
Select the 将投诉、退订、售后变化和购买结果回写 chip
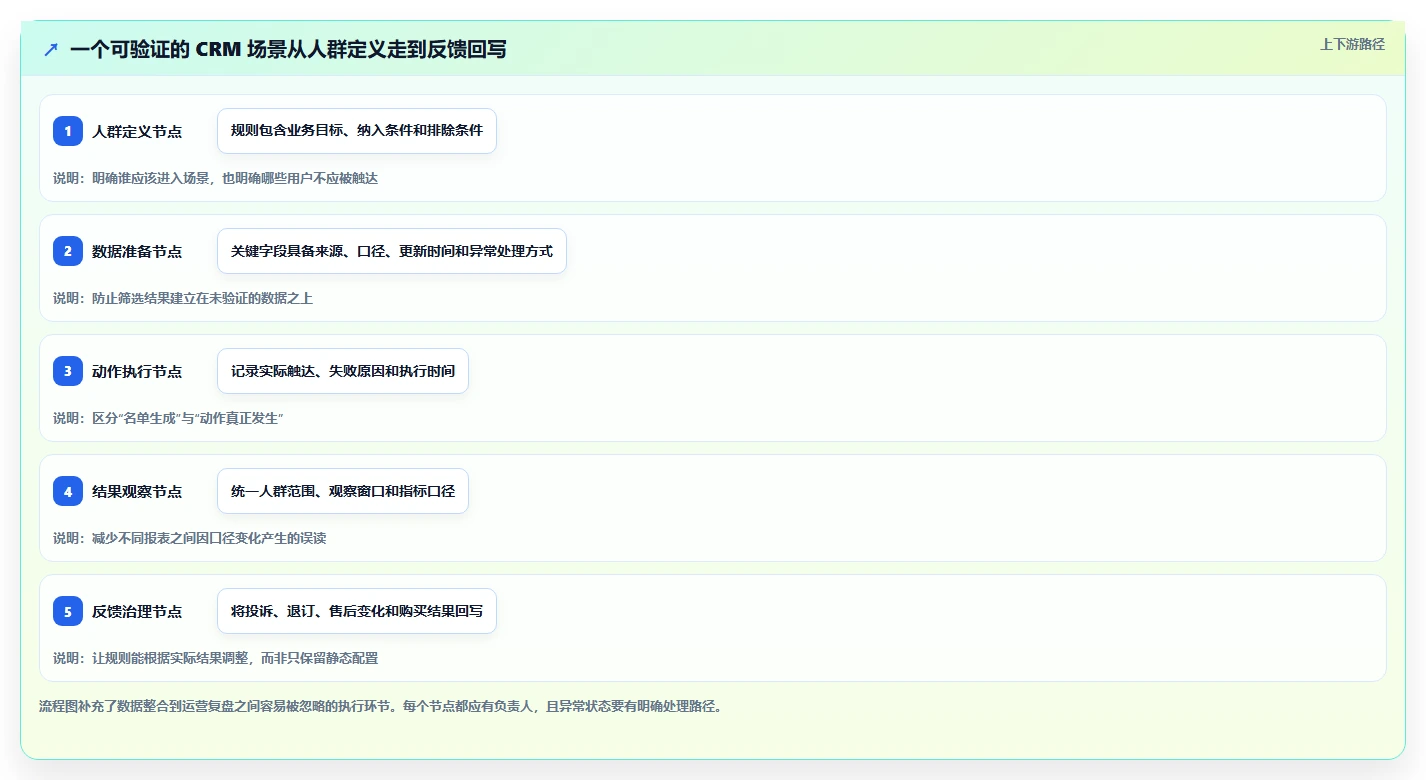point(357,611)
